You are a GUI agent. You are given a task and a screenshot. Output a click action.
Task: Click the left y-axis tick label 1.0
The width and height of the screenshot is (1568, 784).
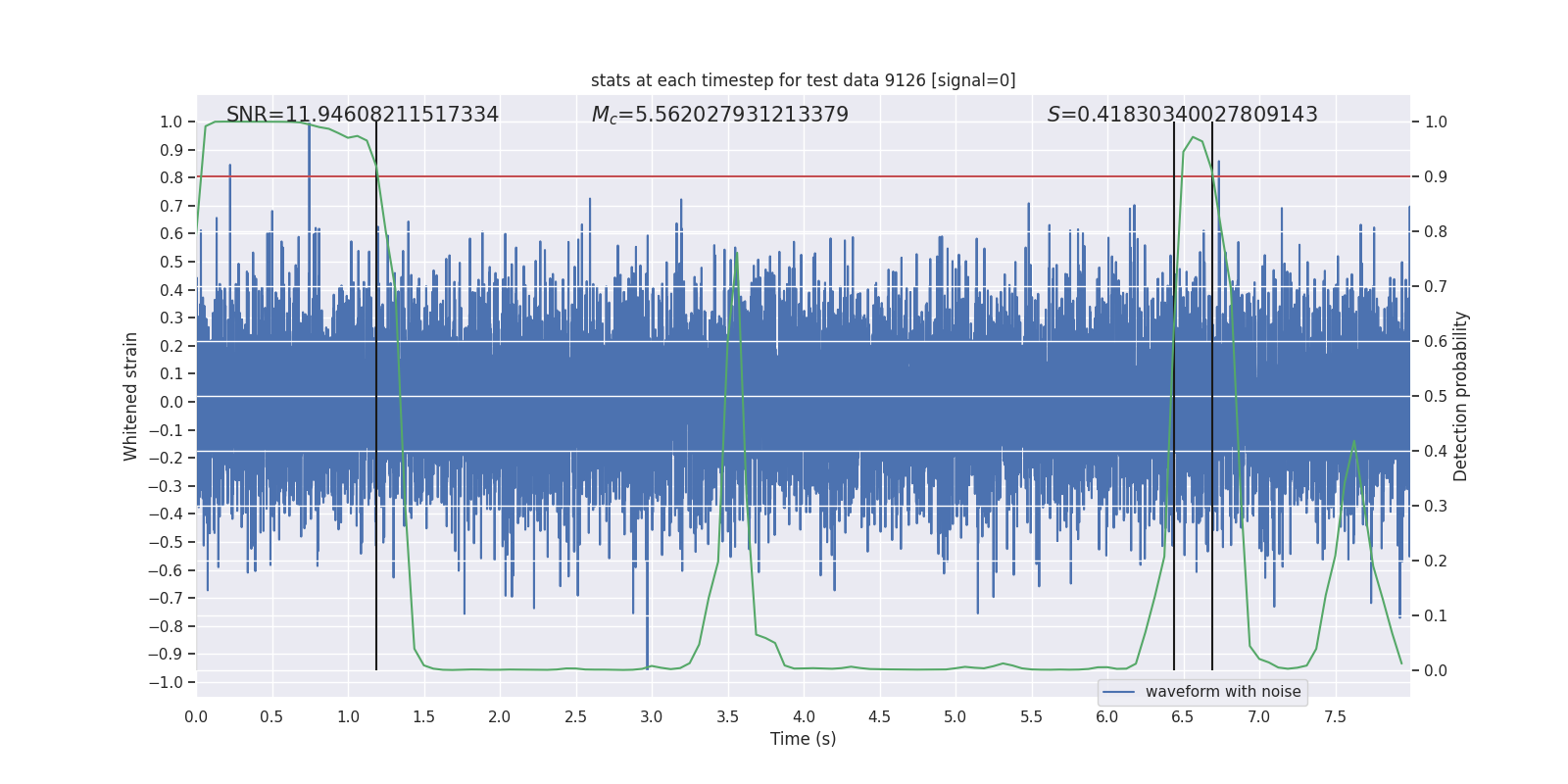point(171,122)
